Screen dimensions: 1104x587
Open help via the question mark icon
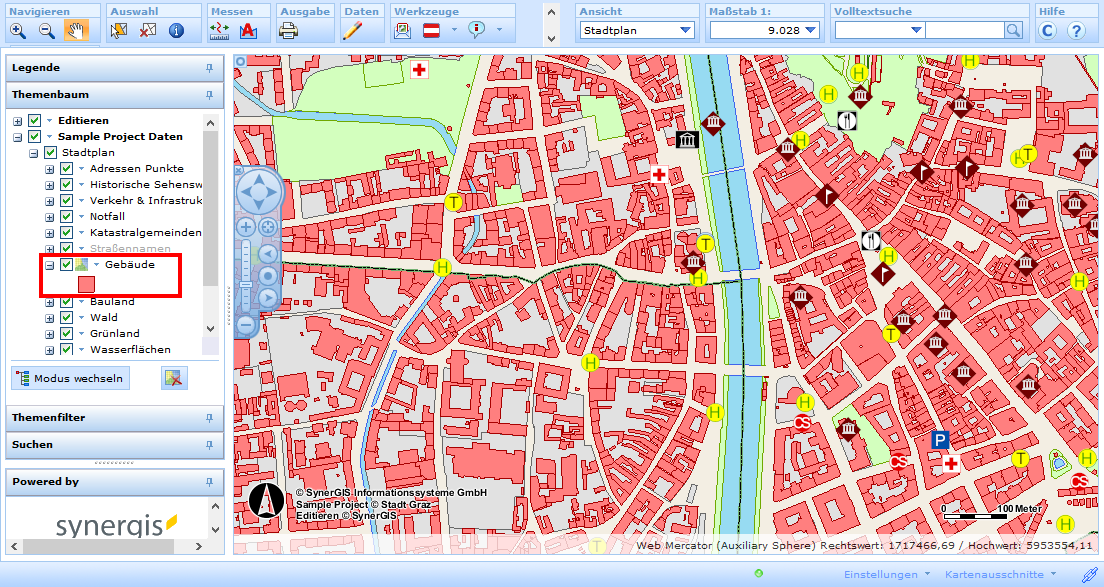click(x=1077, y=29)
